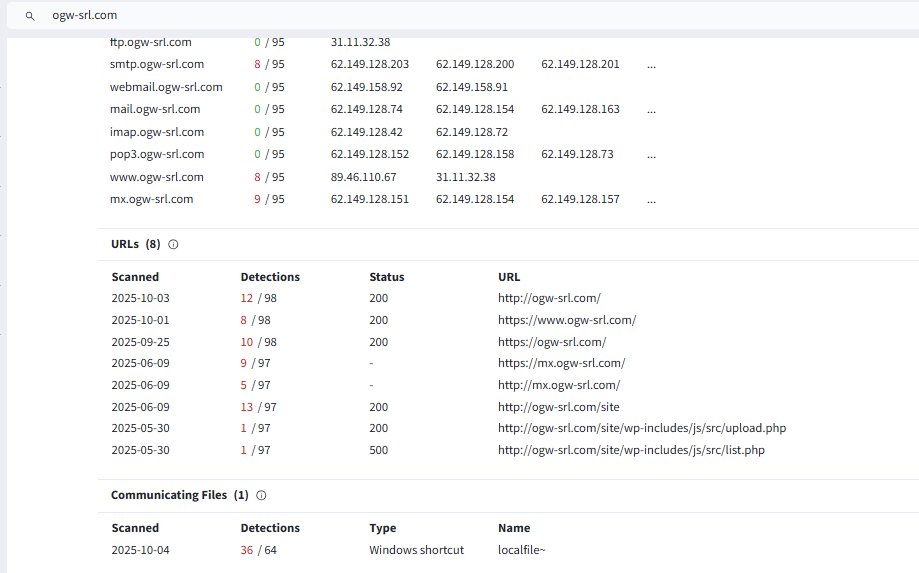Viewport: 919px width, 573px height.
Task: Click detections 9 / 95 for mx.ogw-srl.com
Action: click(269, 199)
